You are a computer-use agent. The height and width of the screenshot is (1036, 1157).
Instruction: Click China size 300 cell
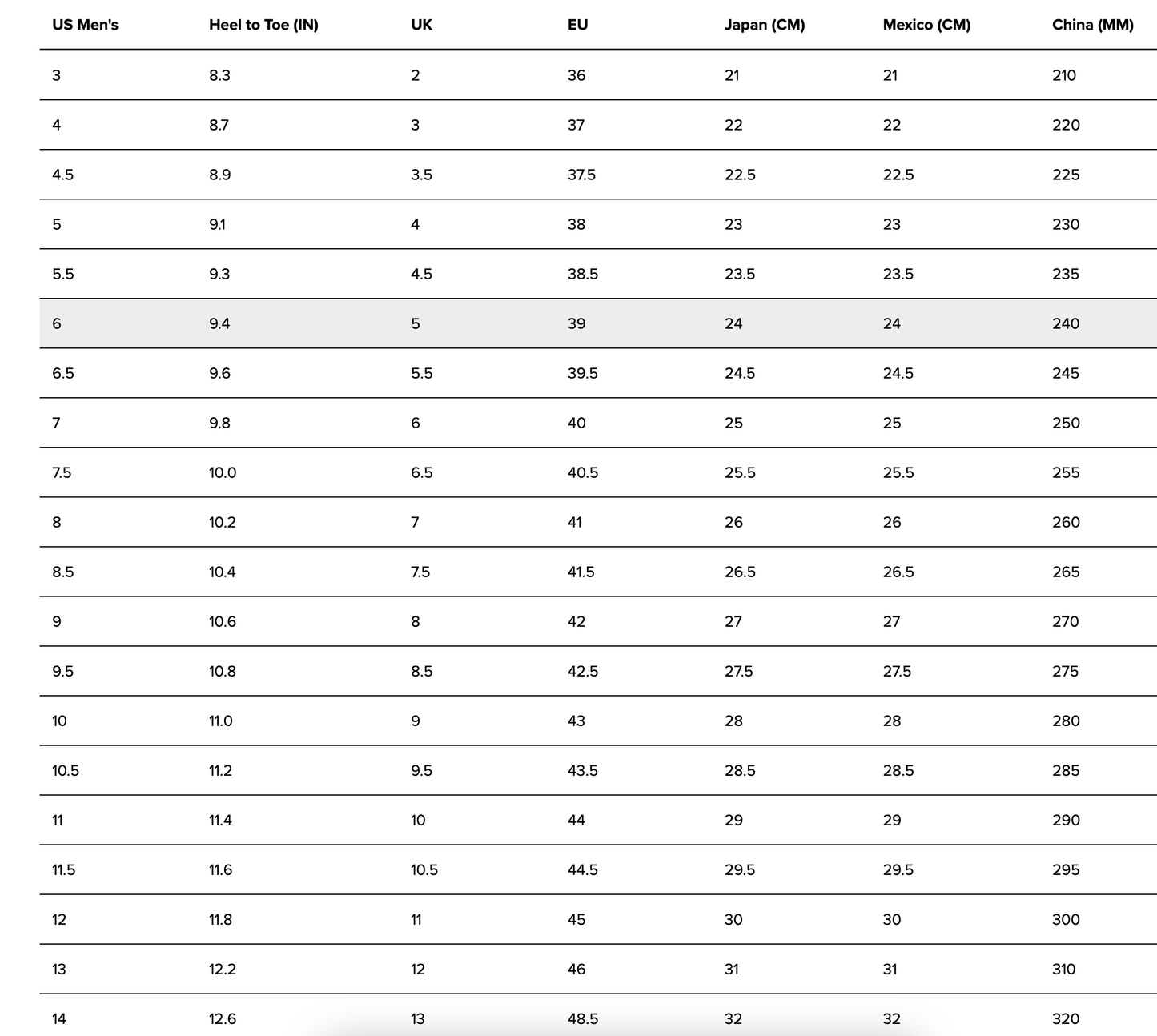click(1066, 919)
